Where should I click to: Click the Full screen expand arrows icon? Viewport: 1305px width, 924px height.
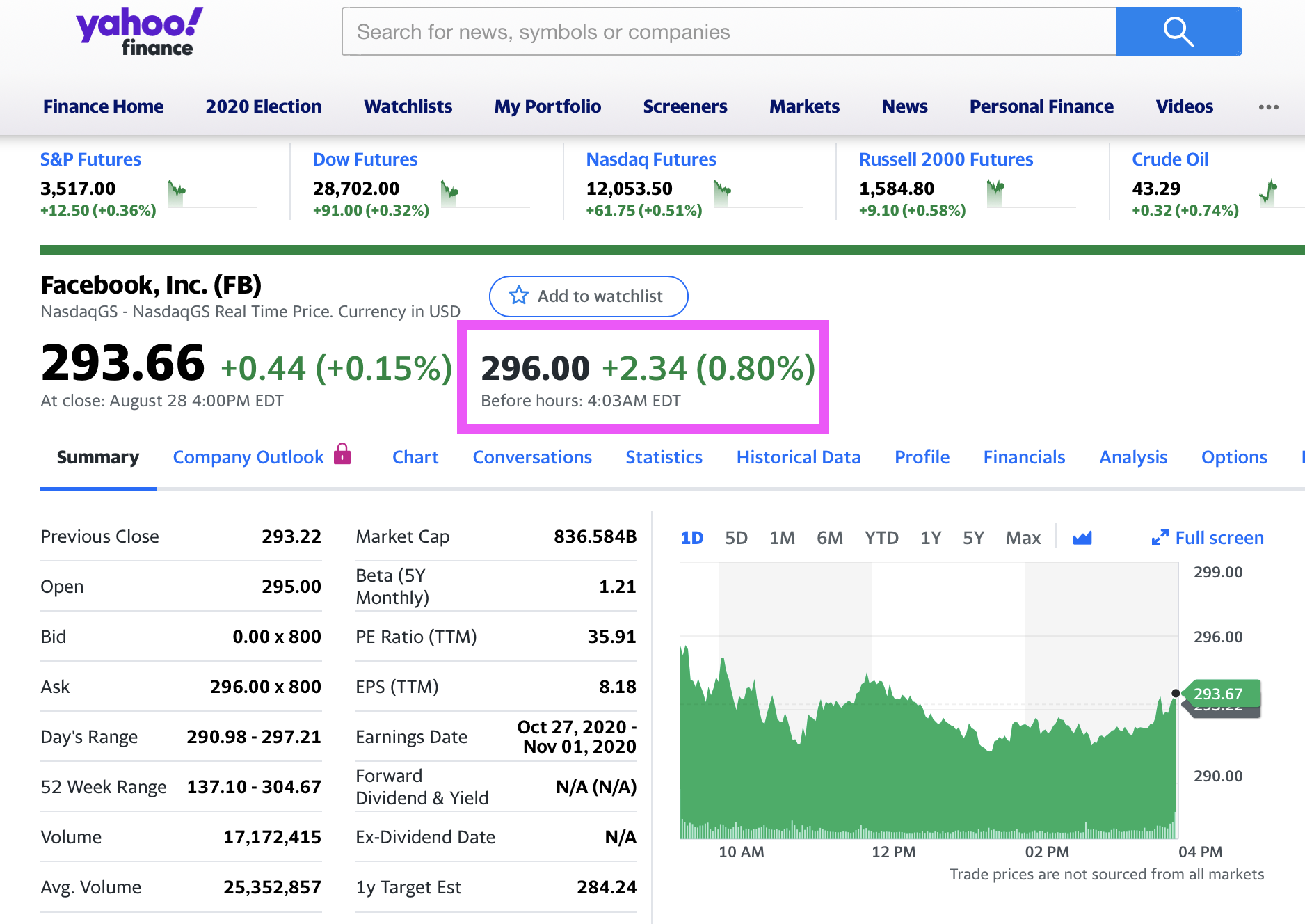point(1160,538)
